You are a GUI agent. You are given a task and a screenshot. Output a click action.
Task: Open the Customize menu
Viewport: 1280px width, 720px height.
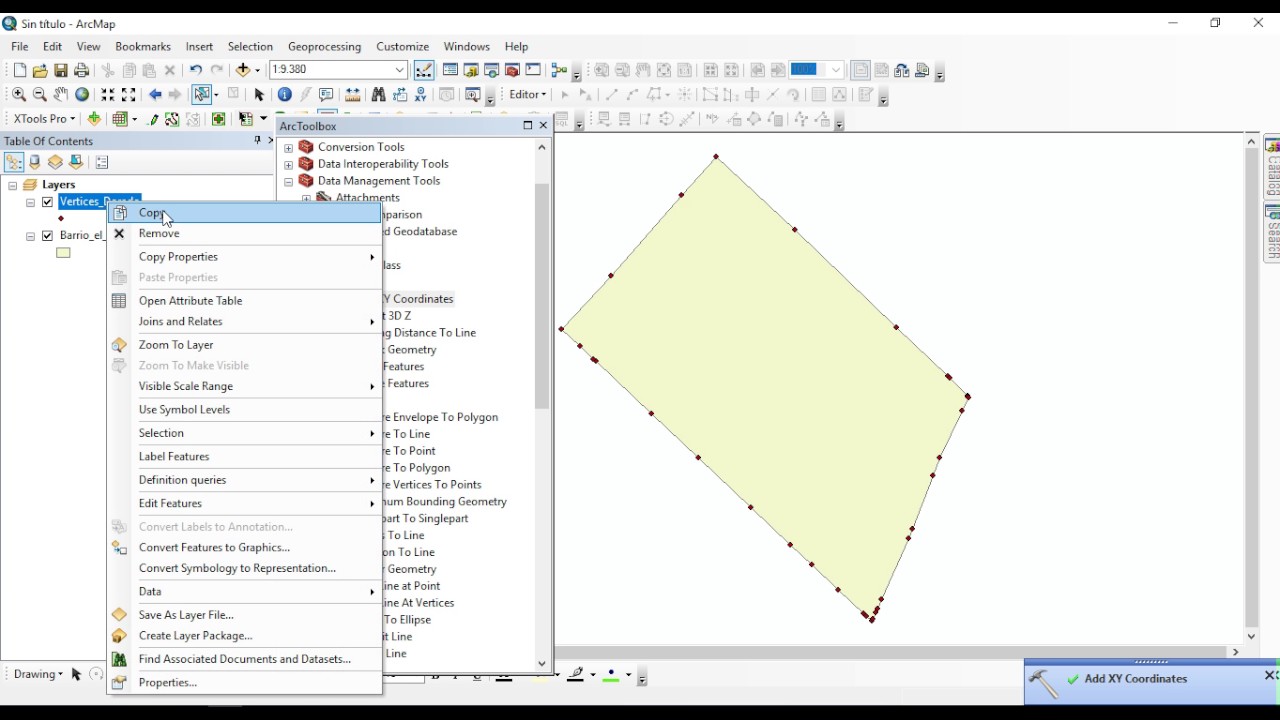(402, 47)
